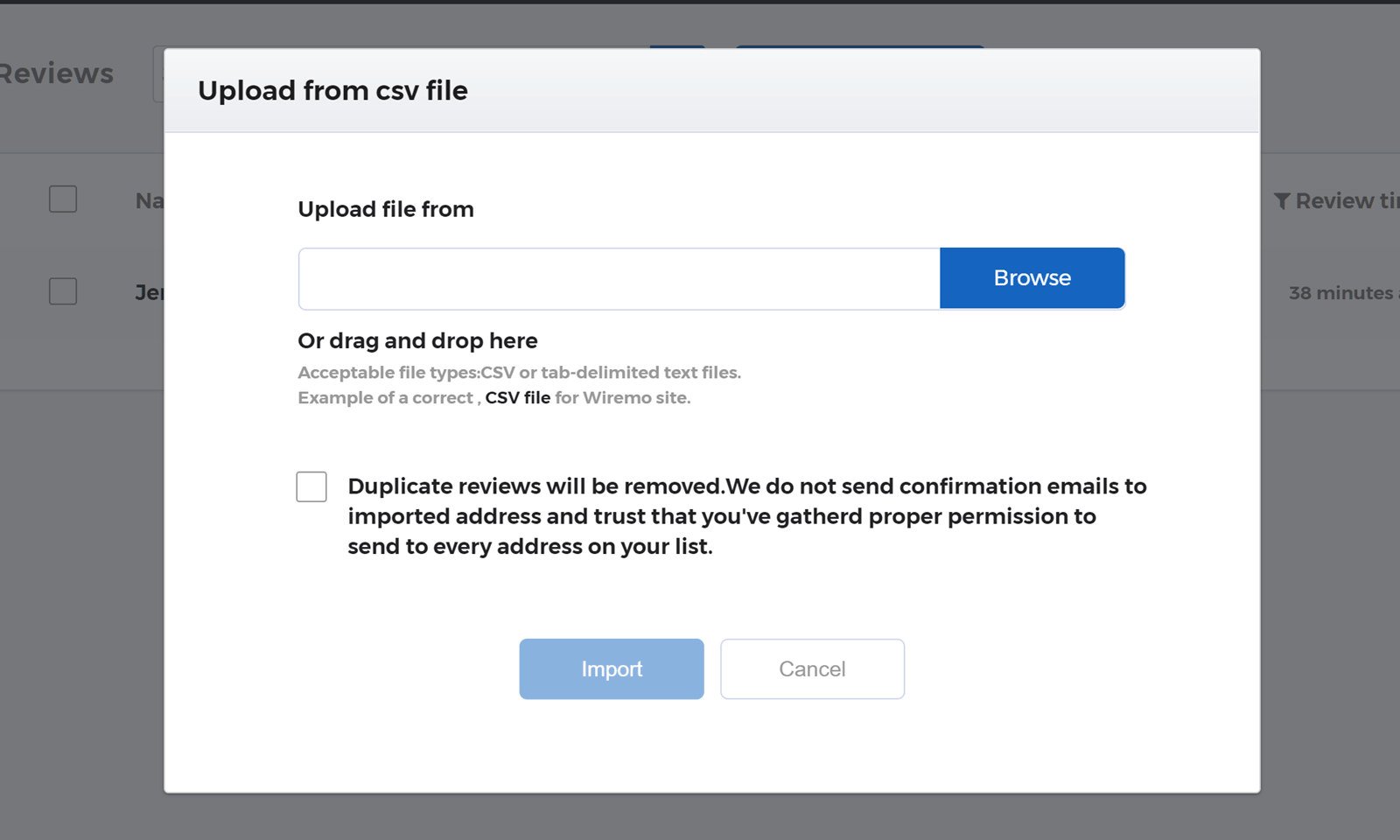This screenshot has width=1400, height=840.
Task: Click the Reviews page heading
Action: [58, 73]
